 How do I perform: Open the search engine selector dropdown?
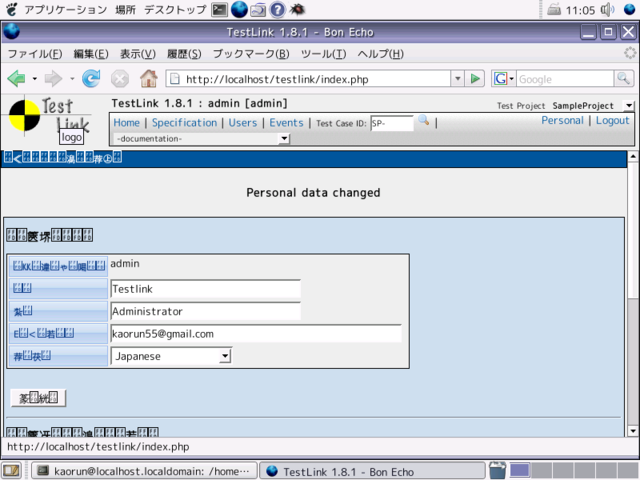pos(505,78)
